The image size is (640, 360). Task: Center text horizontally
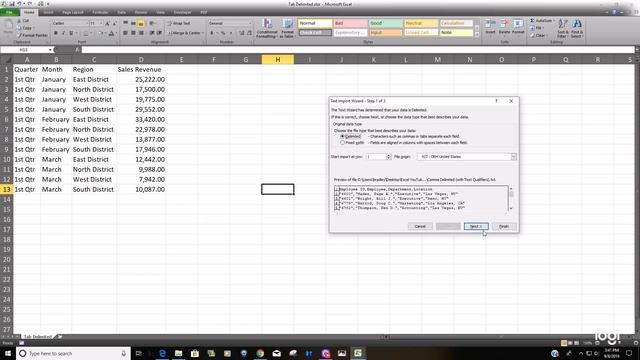pyautogui.click(x=133, y=33)
